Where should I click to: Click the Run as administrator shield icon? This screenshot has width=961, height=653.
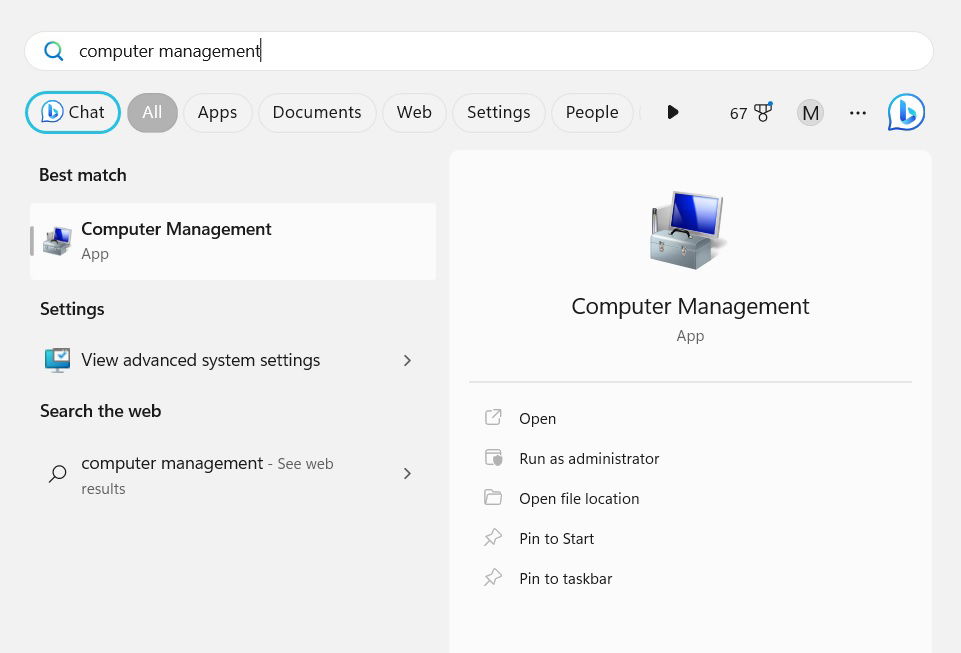pyautogui.click(x=493, y=458)
